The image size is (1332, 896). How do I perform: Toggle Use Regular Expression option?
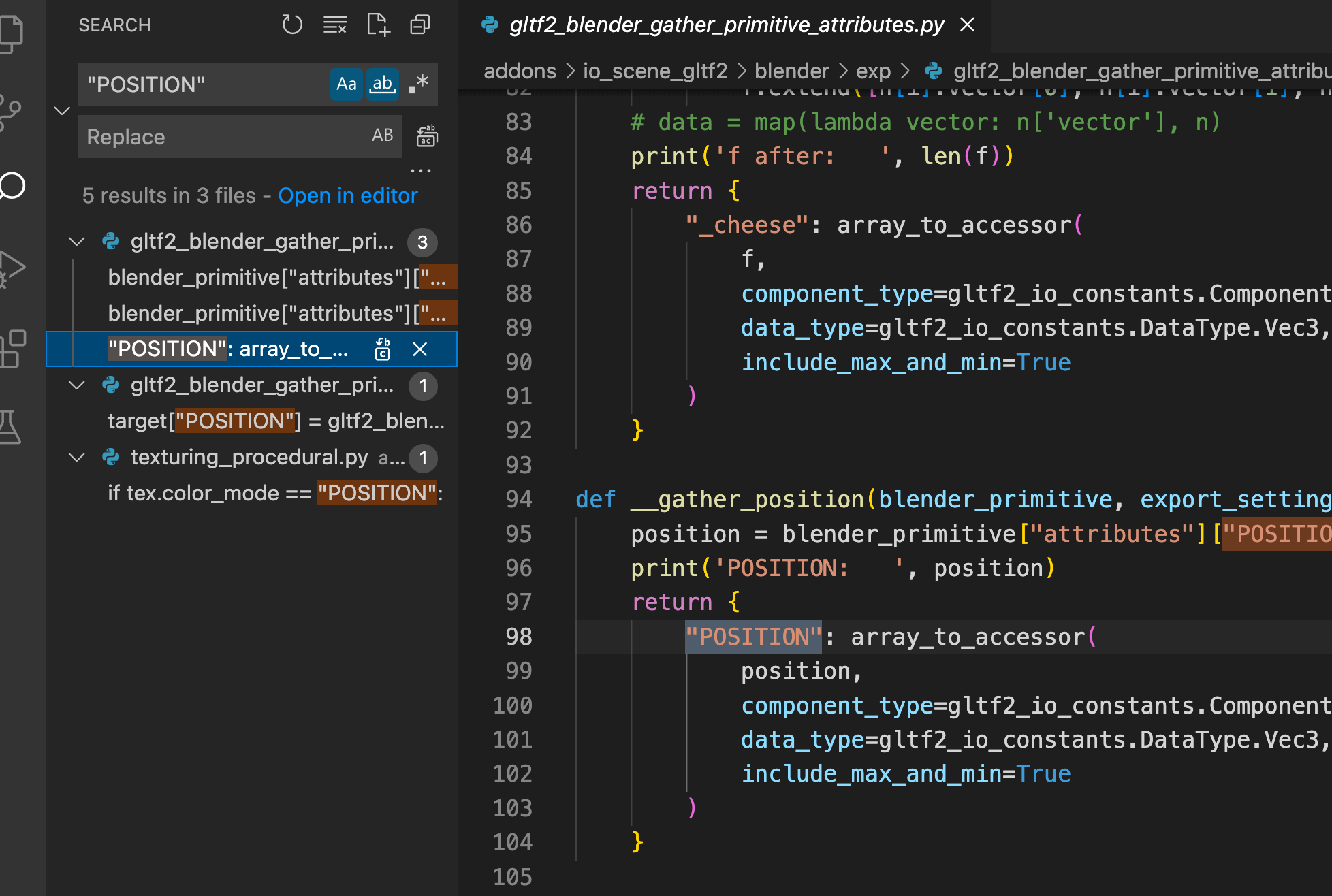(418, 84)
